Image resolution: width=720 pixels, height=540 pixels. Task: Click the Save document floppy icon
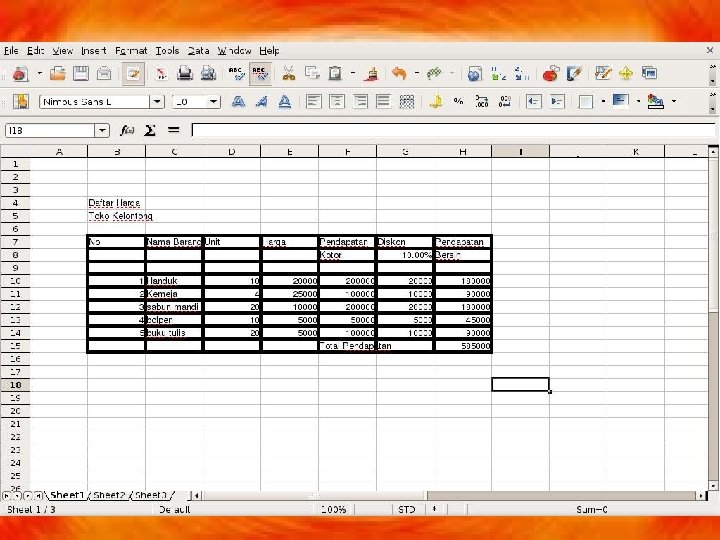pos(81,73)
